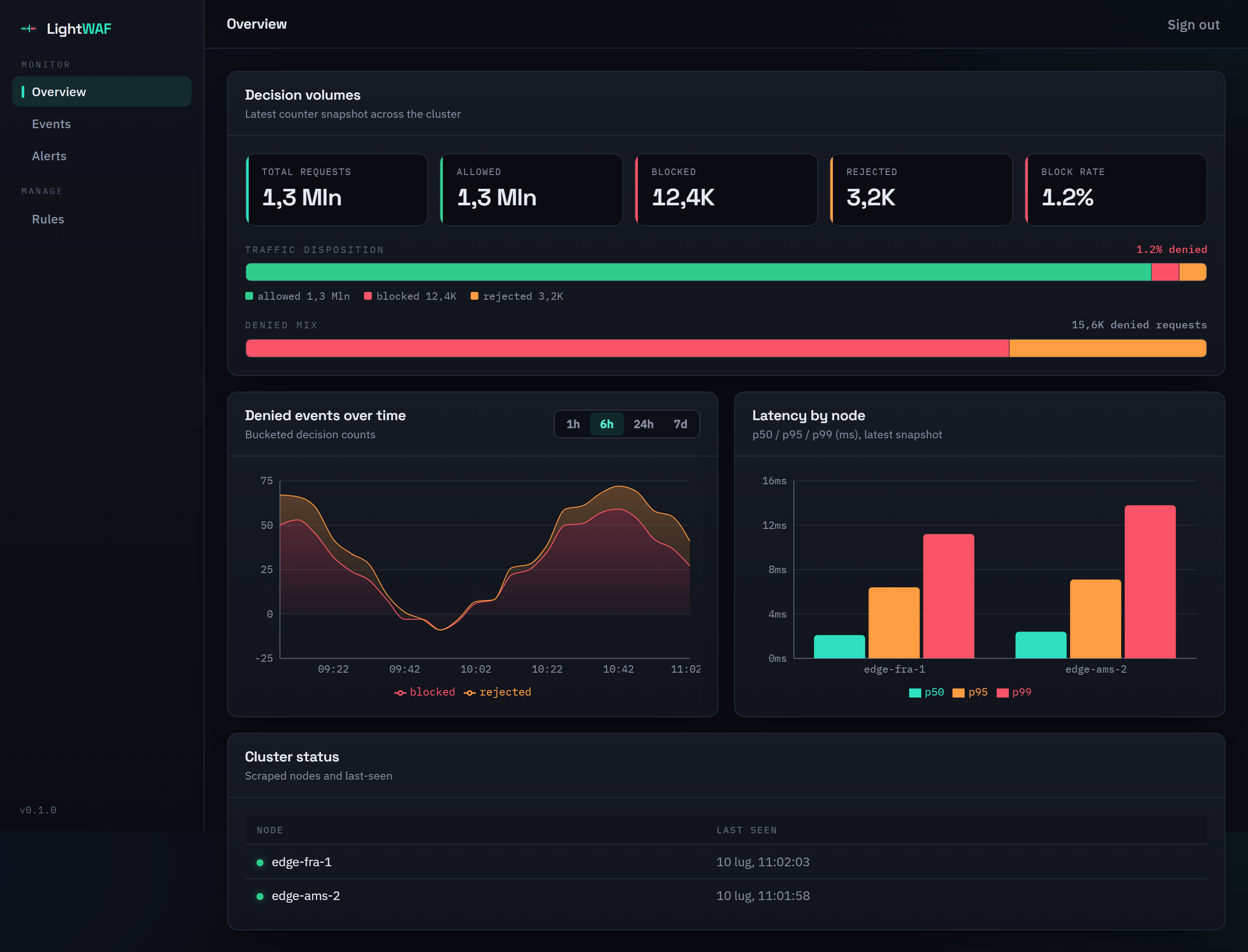Image resolution: width=1248 pixels, height=952 pixels.
Task: Click edge-ams-2 node name in table
Action: click(x=305, y=896)
